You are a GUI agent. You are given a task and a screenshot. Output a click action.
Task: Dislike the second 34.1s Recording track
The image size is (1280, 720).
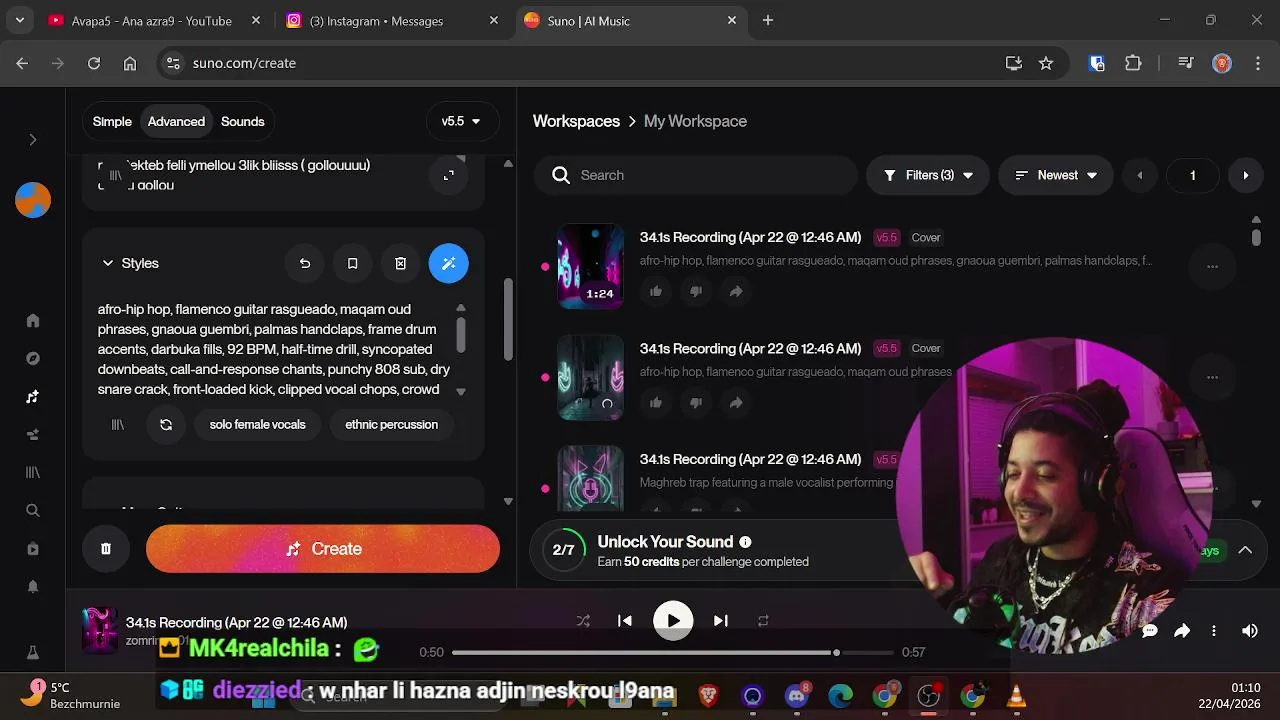coord(696,402)
